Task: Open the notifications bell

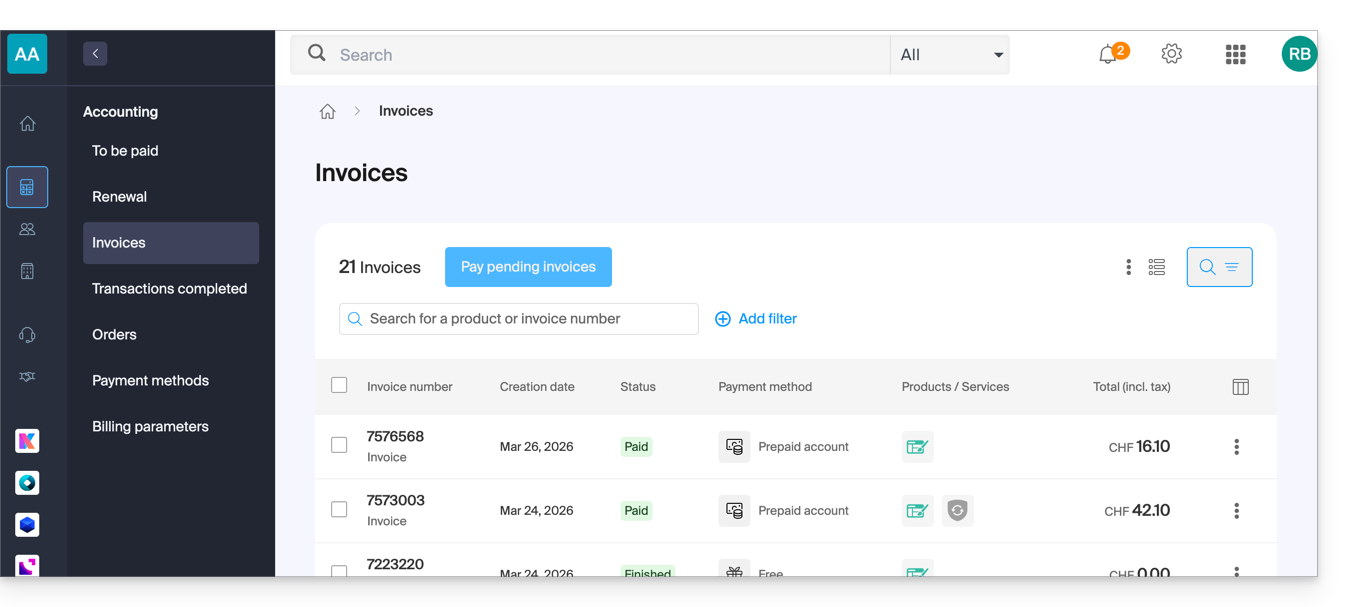Action: tap(1108, 55)
